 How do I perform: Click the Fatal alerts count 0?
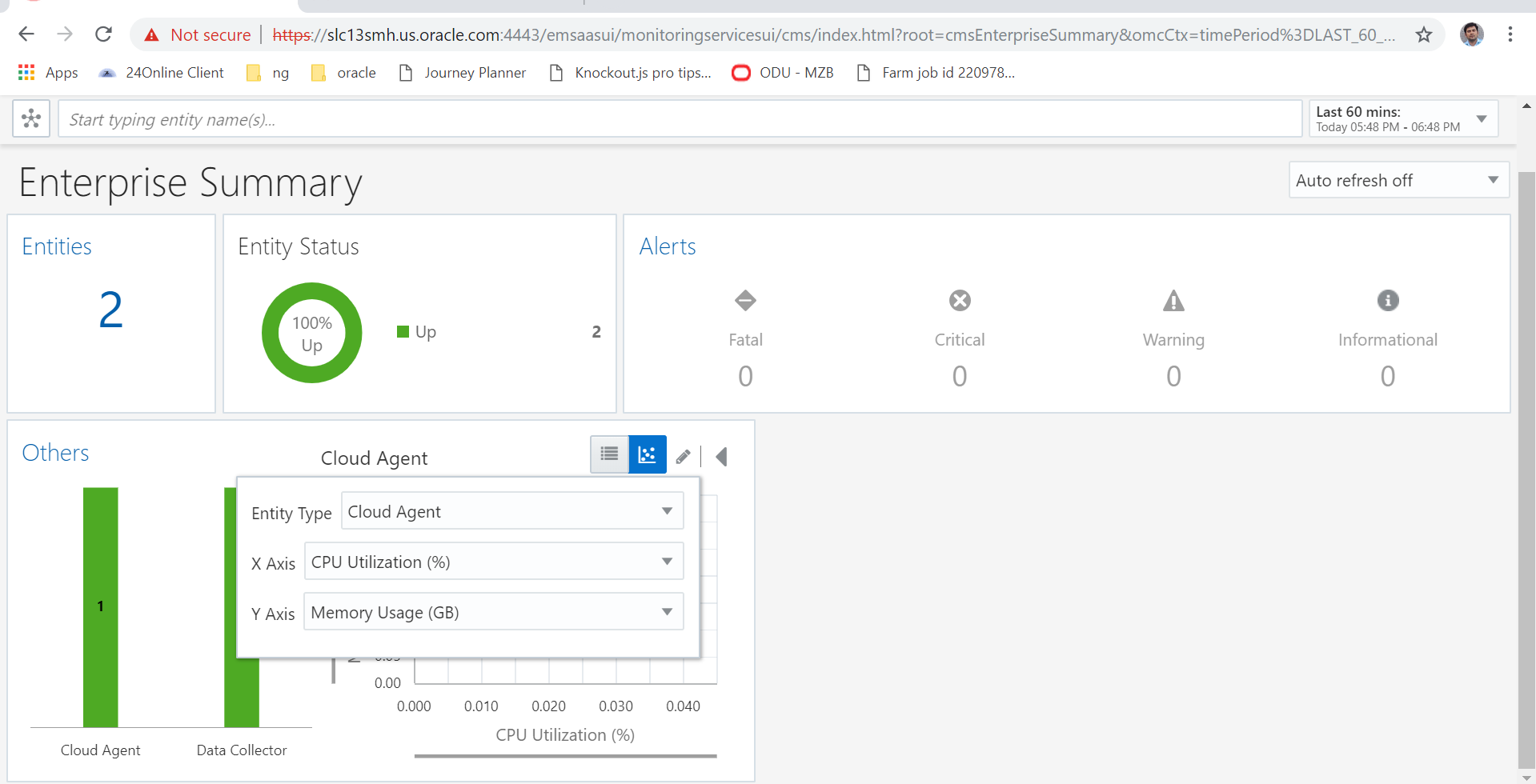point(745,376)
